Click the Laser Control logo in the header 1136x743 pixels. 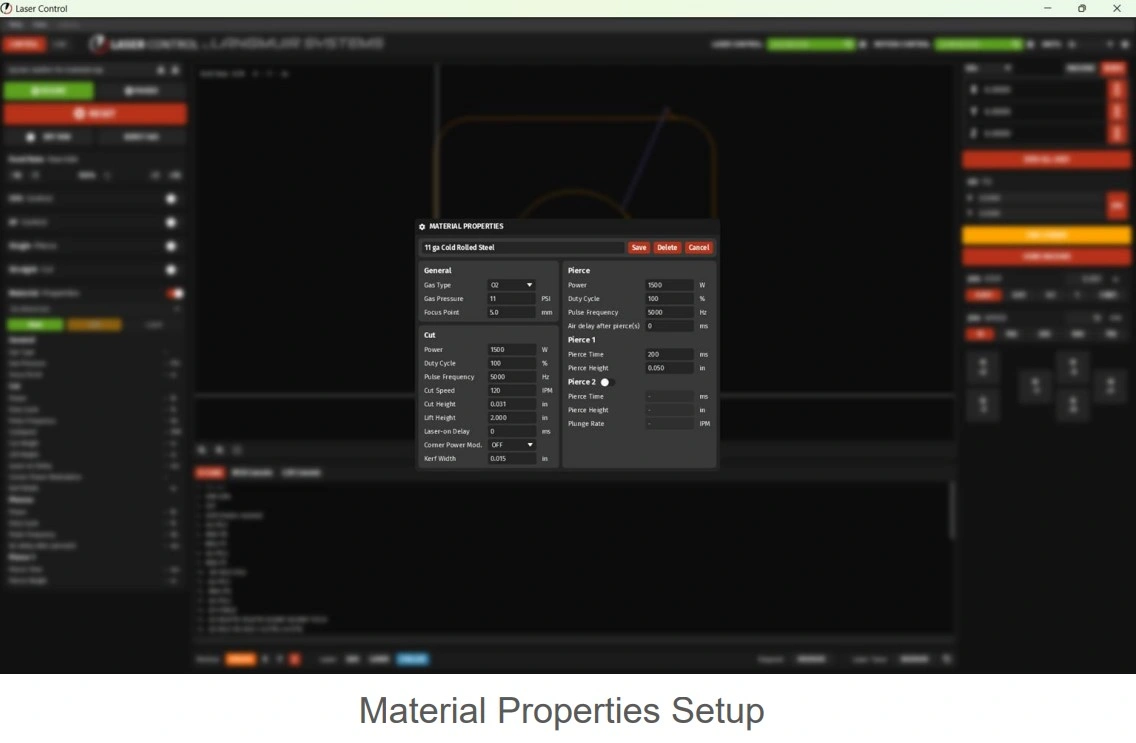click(x=98, y=44)
